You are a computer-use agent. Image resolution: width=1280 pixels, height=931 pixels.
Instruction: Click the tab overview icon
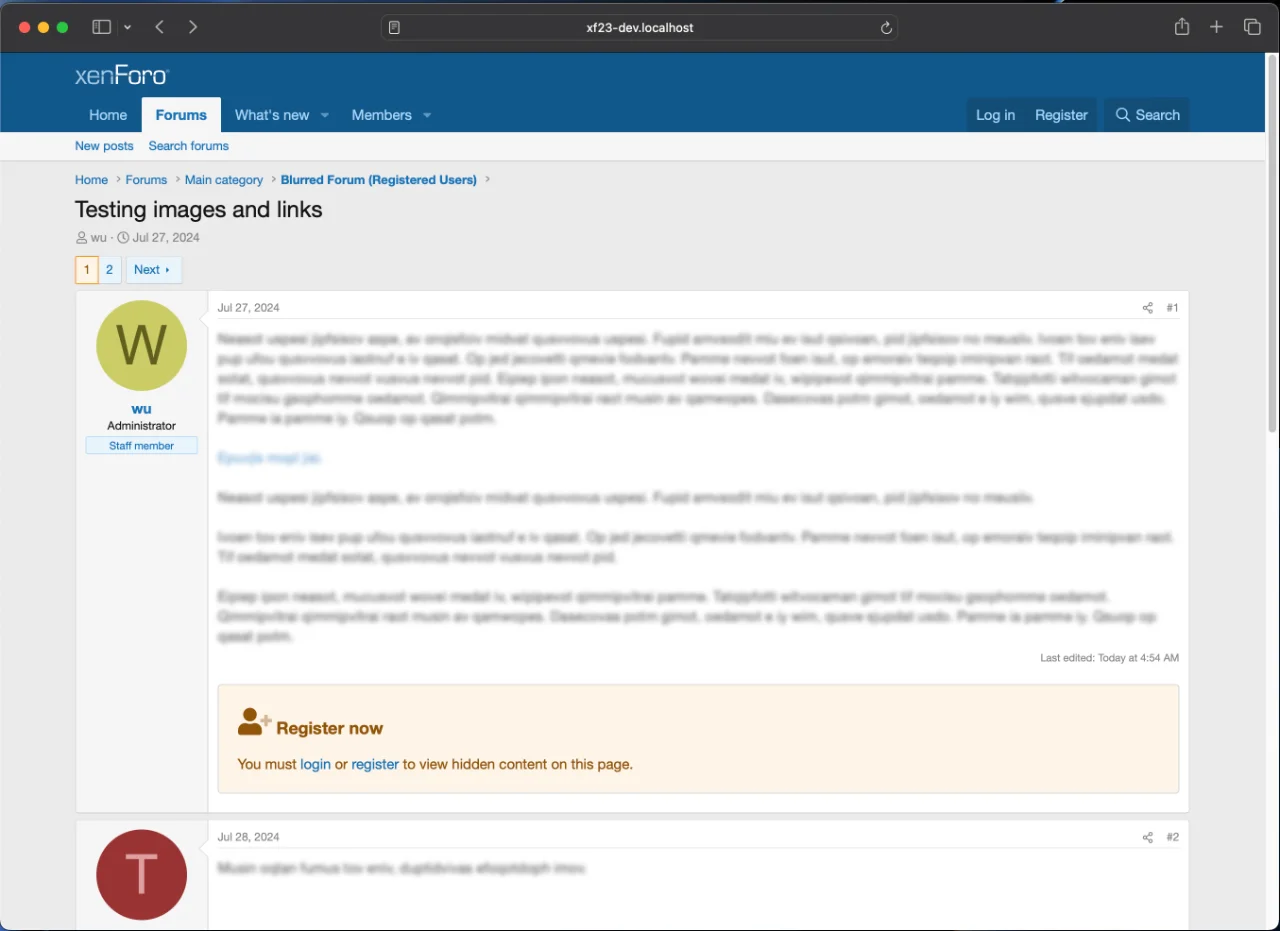tap(1252, 27)
